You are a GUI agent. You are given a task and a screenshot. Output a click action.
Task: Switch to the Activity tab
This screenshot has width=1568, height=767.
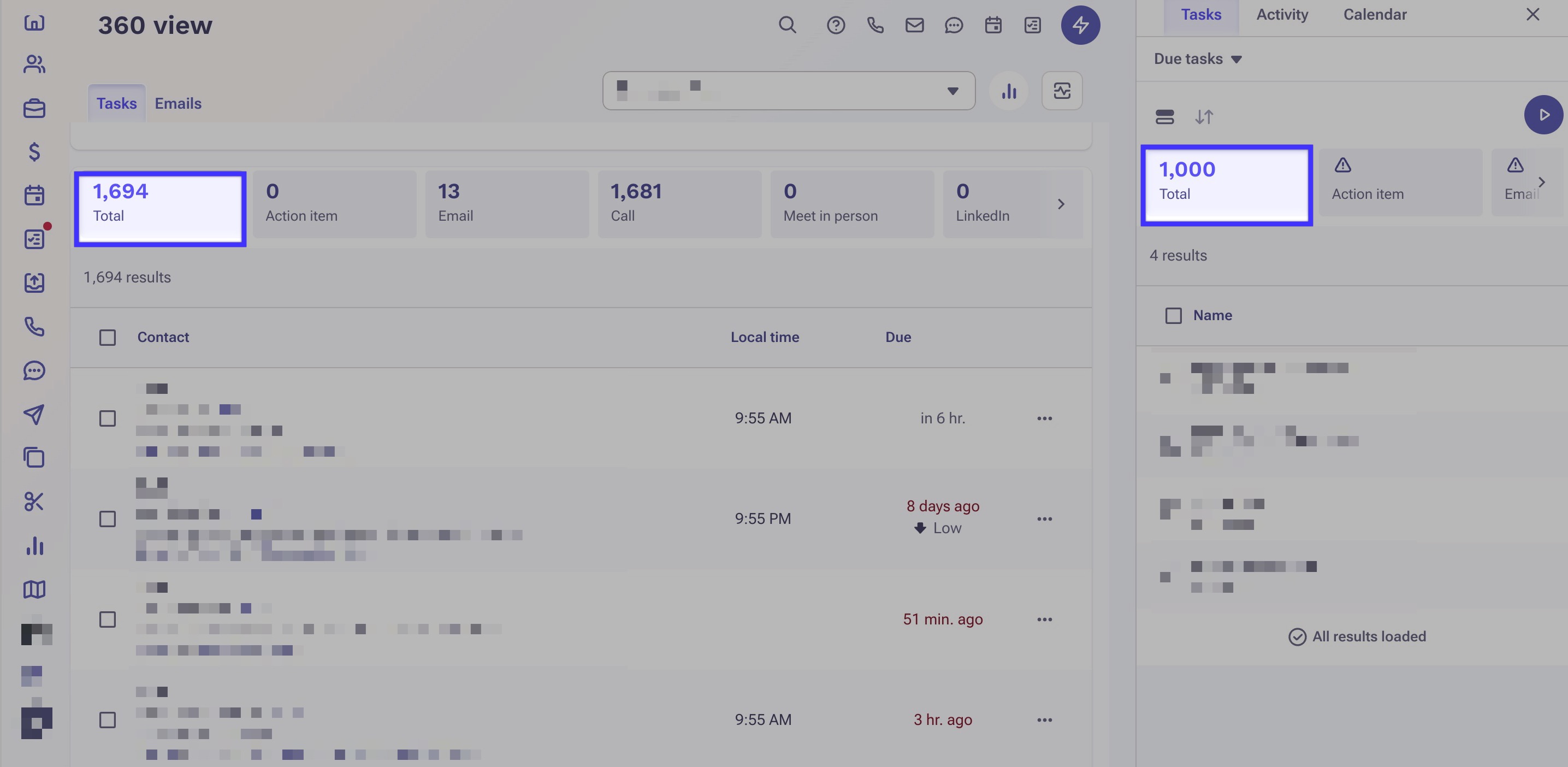[x=1282, y=14]
